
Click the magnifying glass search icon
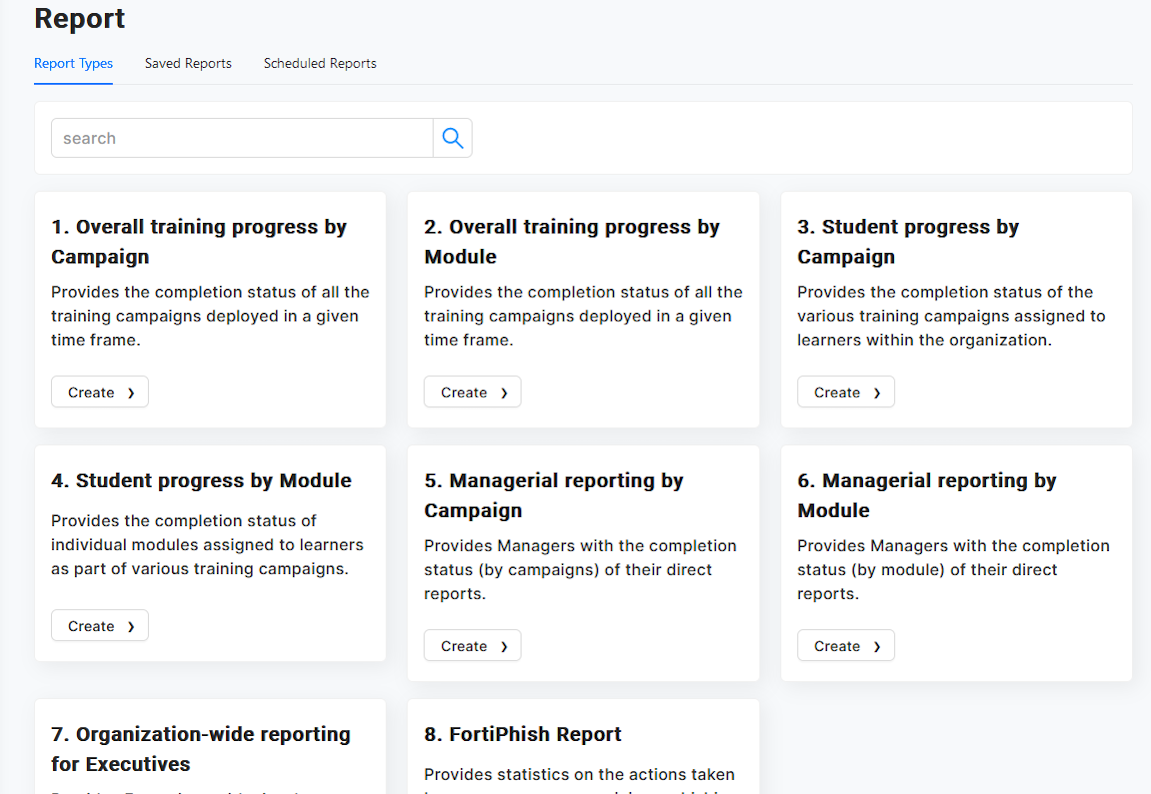point(452,138)
